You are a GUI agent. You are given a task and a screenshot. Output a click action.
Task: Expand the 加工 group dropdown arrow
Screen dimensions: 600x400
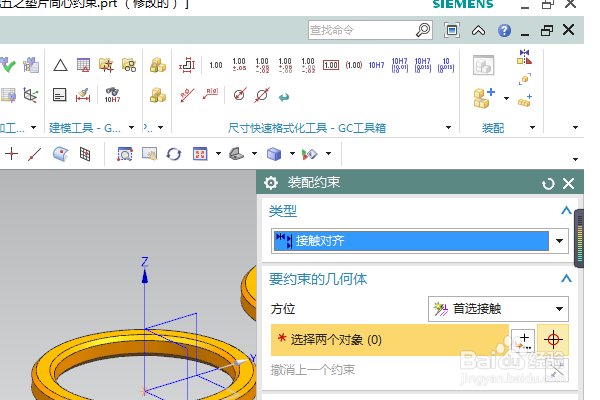click(33, 127)
